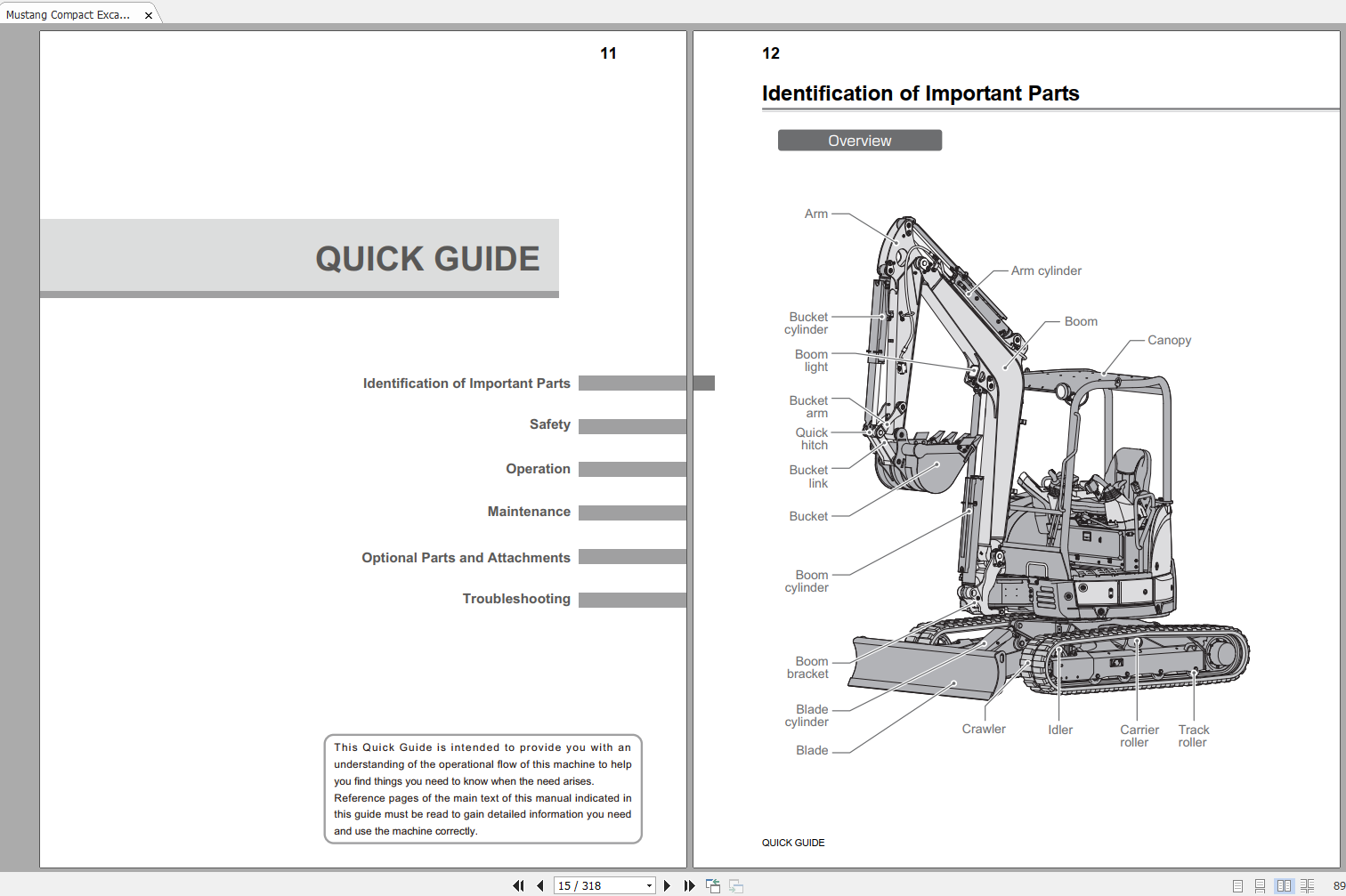Go to the previous page
This screenshot has height=896, width=1346.
click(x=539, y=885)
